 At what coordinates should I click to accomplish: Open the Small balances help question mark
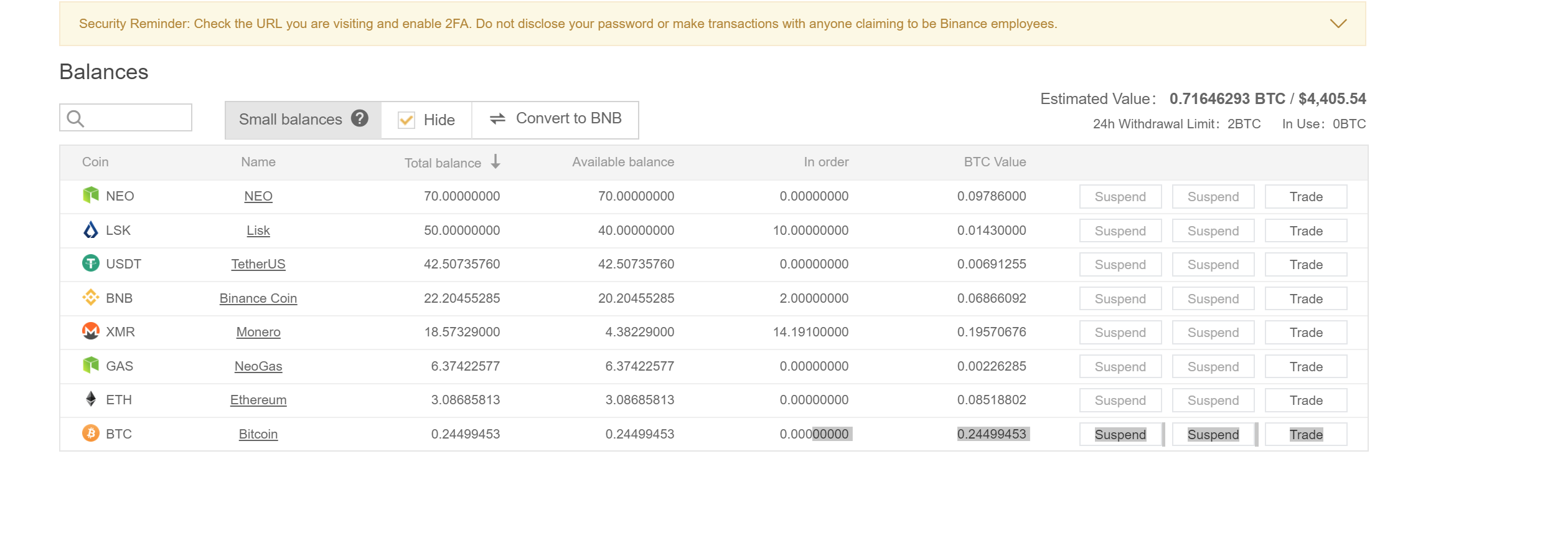pos(360,118)
